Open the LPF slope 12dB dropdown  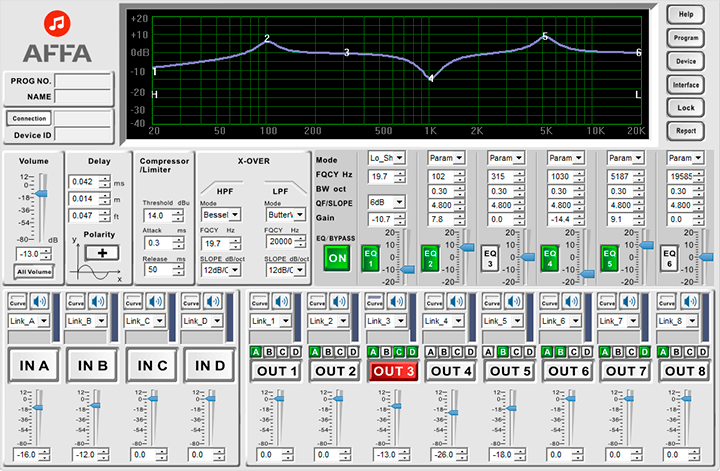click(286, 270)
